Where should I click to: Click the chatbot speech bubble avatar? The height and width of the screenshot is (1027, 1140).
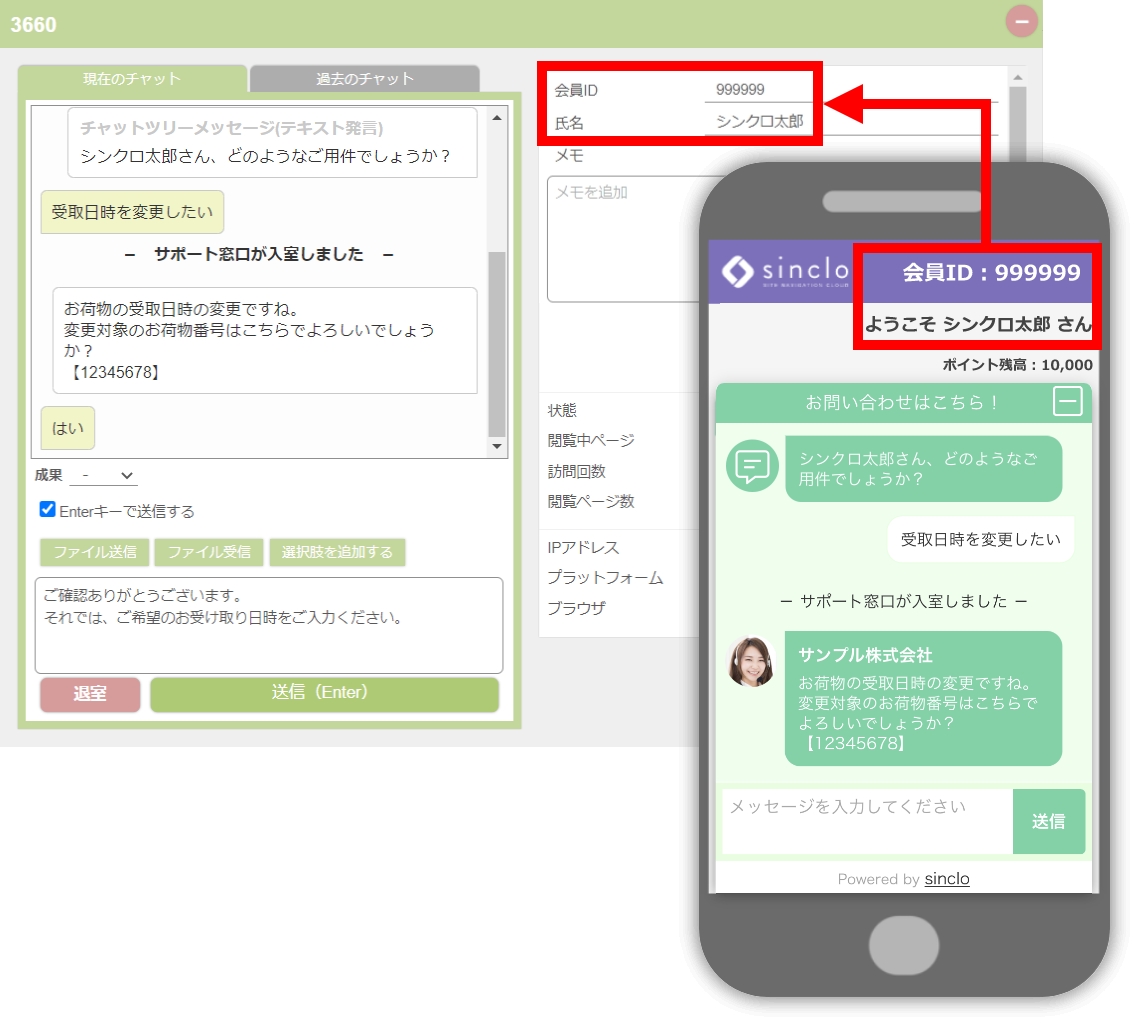tap(752, 465)
